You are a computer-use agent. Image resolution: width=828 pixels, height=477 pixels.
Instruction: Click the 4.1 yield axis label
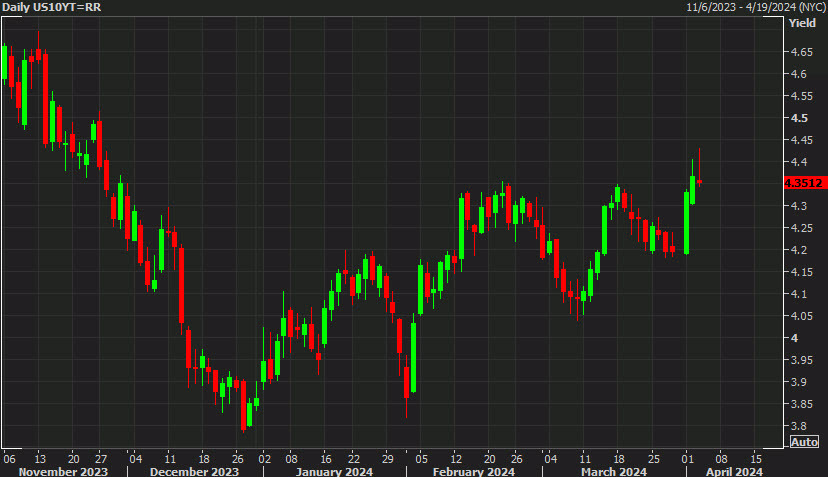pyautogui.click(x=798, y=294)
